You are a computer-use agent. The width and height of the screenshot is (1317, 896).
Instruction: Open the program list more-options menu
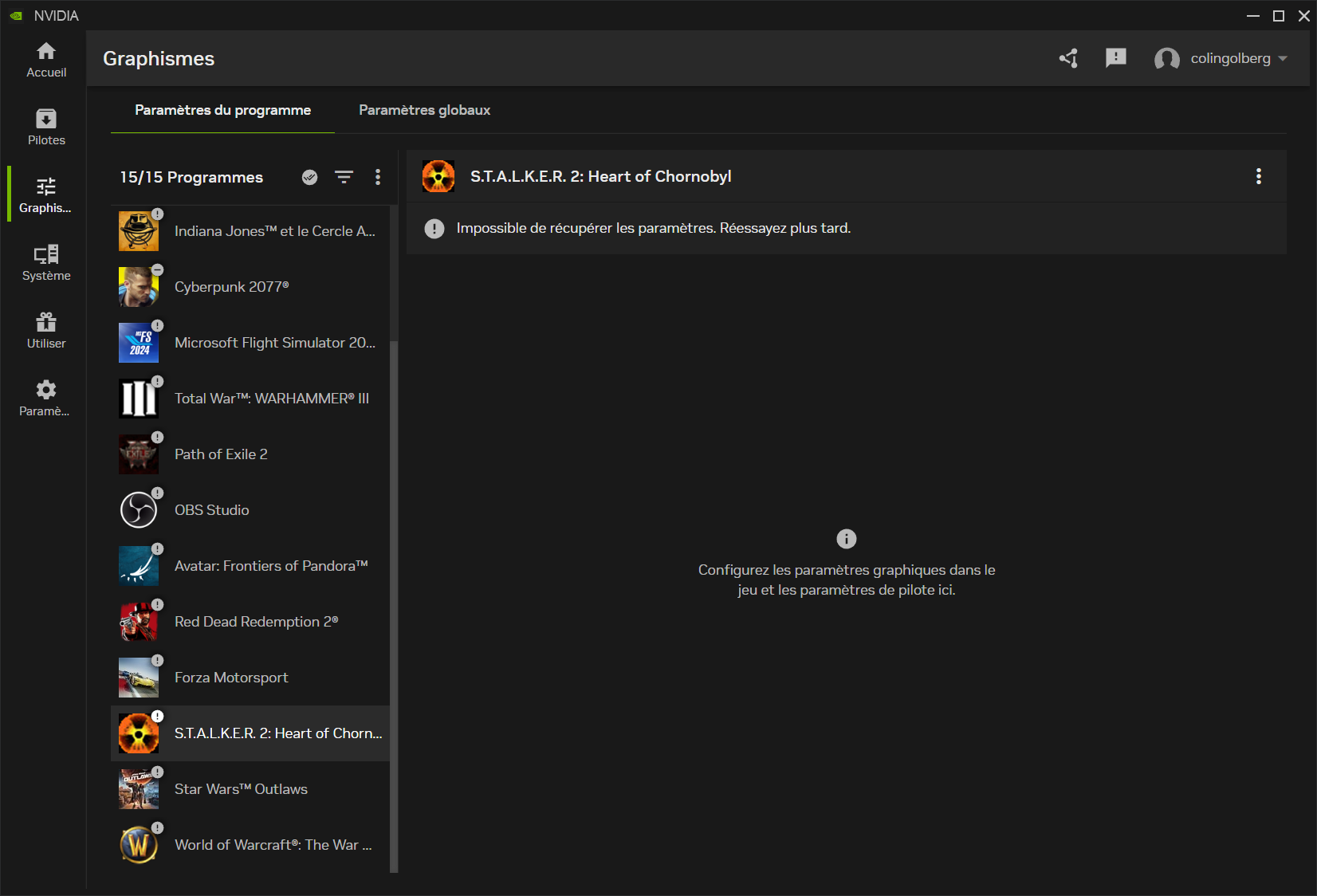[x=378, y=177]
